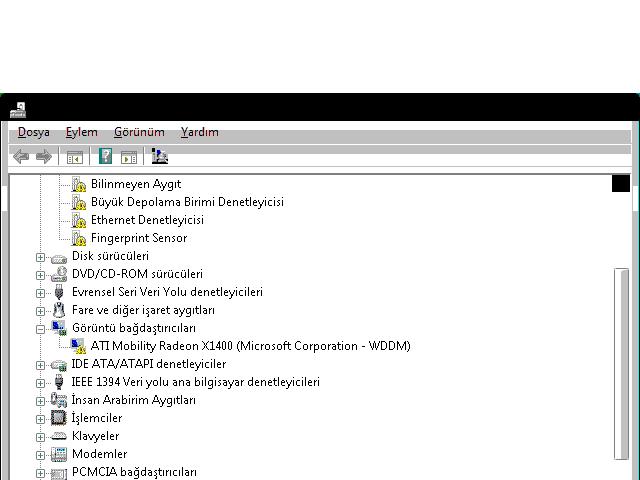The height and width of the screenshot is (480, 640).
Task: Select the ATI Mobility Radeon X1400 entry
Action: 251,346
